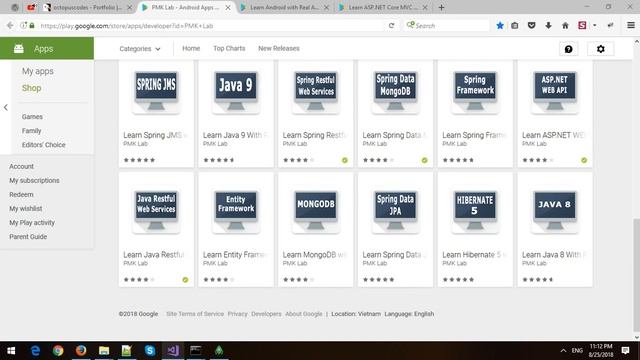
Task: Open Site Terms of Service link
Action: (x=195, y=314)
